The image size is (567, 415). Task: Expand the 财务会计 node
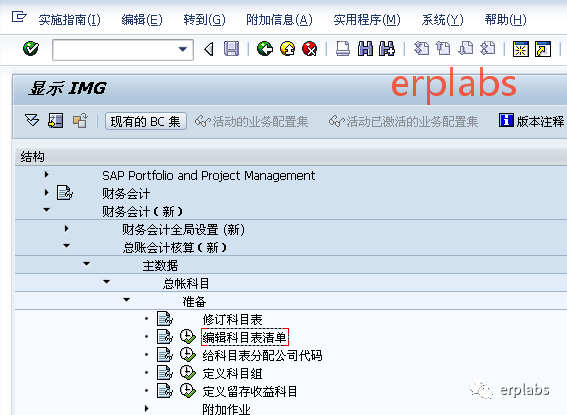coord(46,193)
